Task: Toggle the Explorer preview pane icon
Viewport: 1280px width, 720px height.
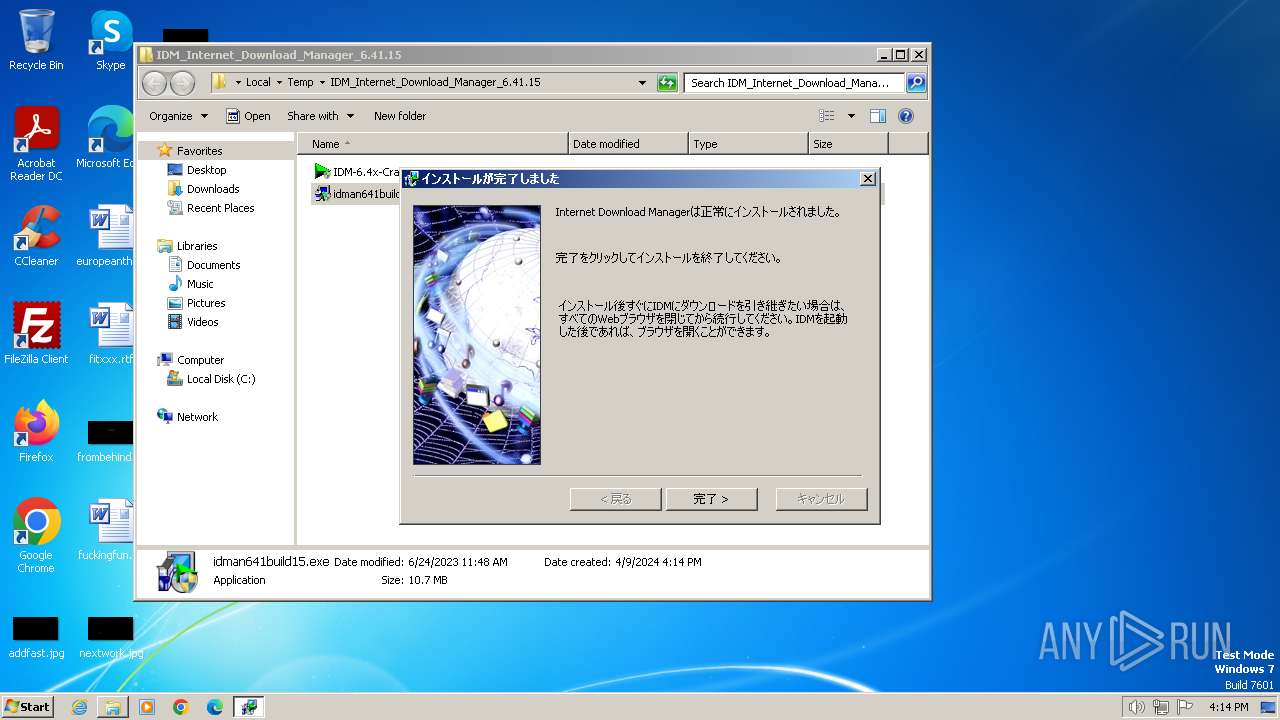Action: [878, 116]
